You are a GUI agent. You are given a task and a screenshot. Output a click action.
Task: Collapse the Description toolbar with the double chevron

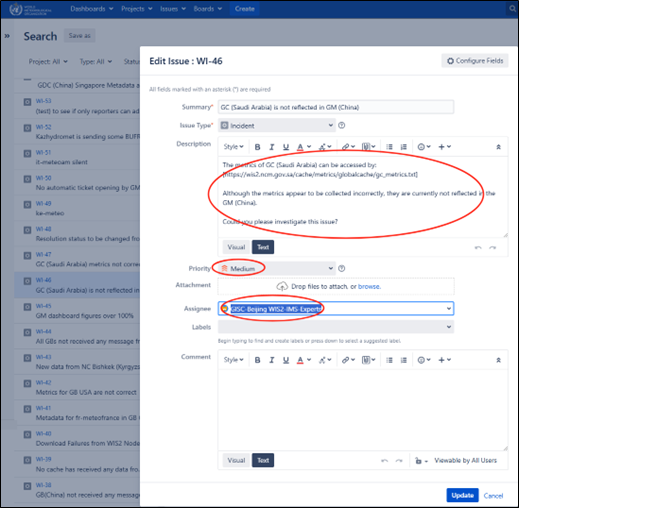[499, 146]
